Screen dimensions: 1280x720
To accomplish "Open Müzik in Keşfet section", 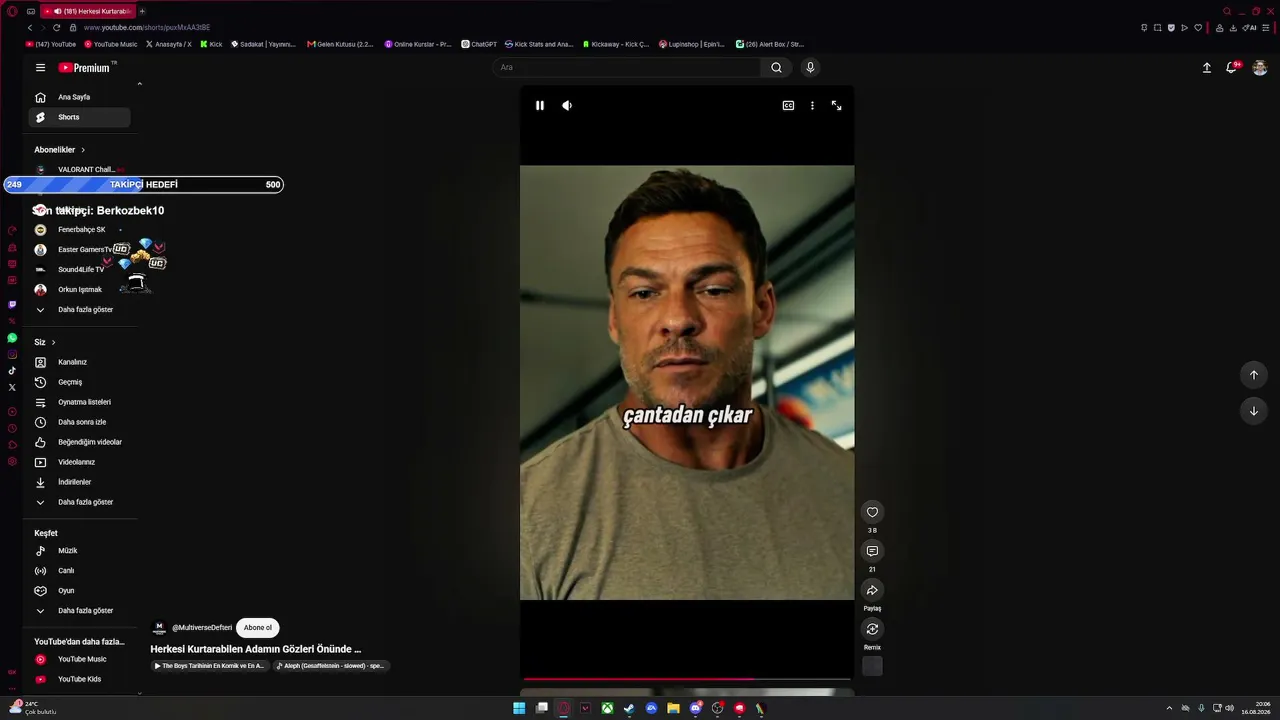I will click(80, 551).
